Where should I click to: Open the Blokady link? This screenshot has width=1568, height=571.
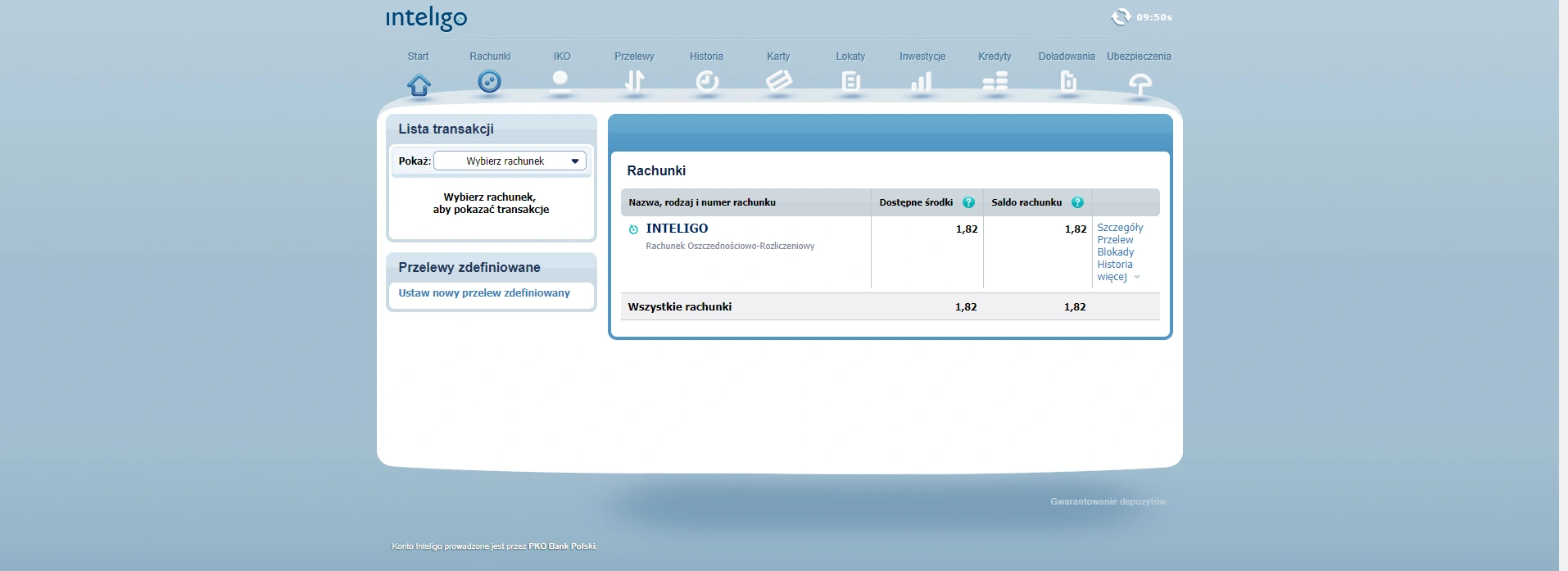point(1115,252)
